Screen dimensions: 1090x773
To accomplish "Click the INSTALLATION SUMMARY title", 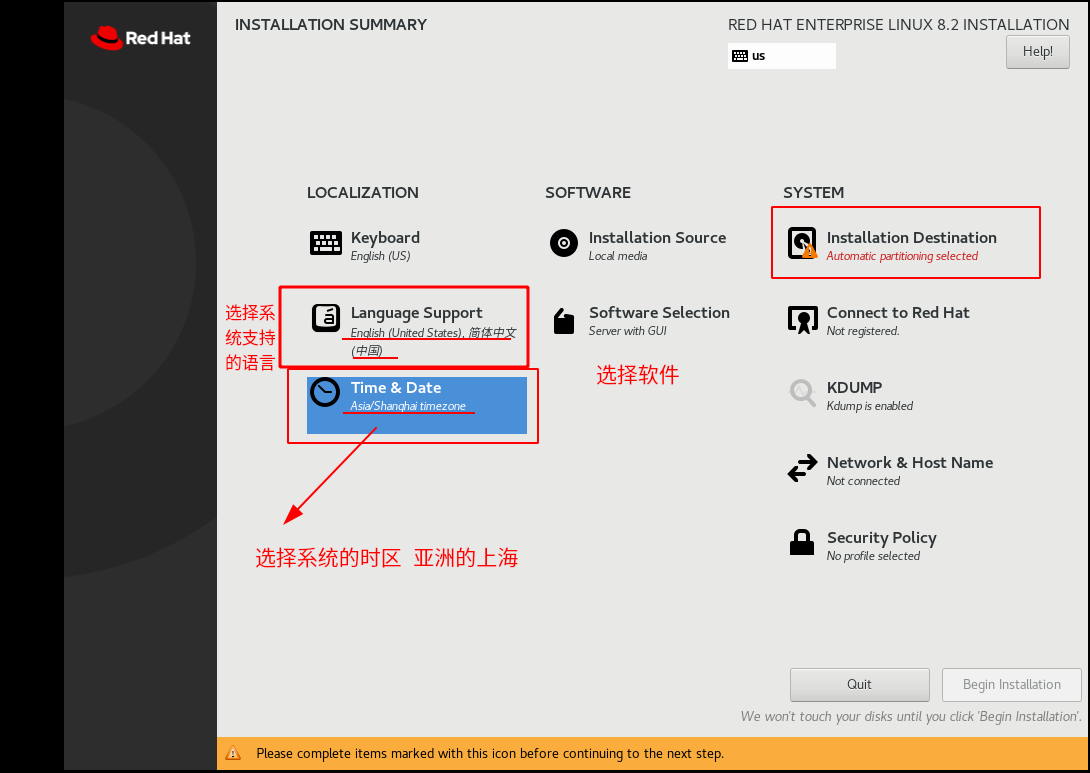I will [331, 24].
